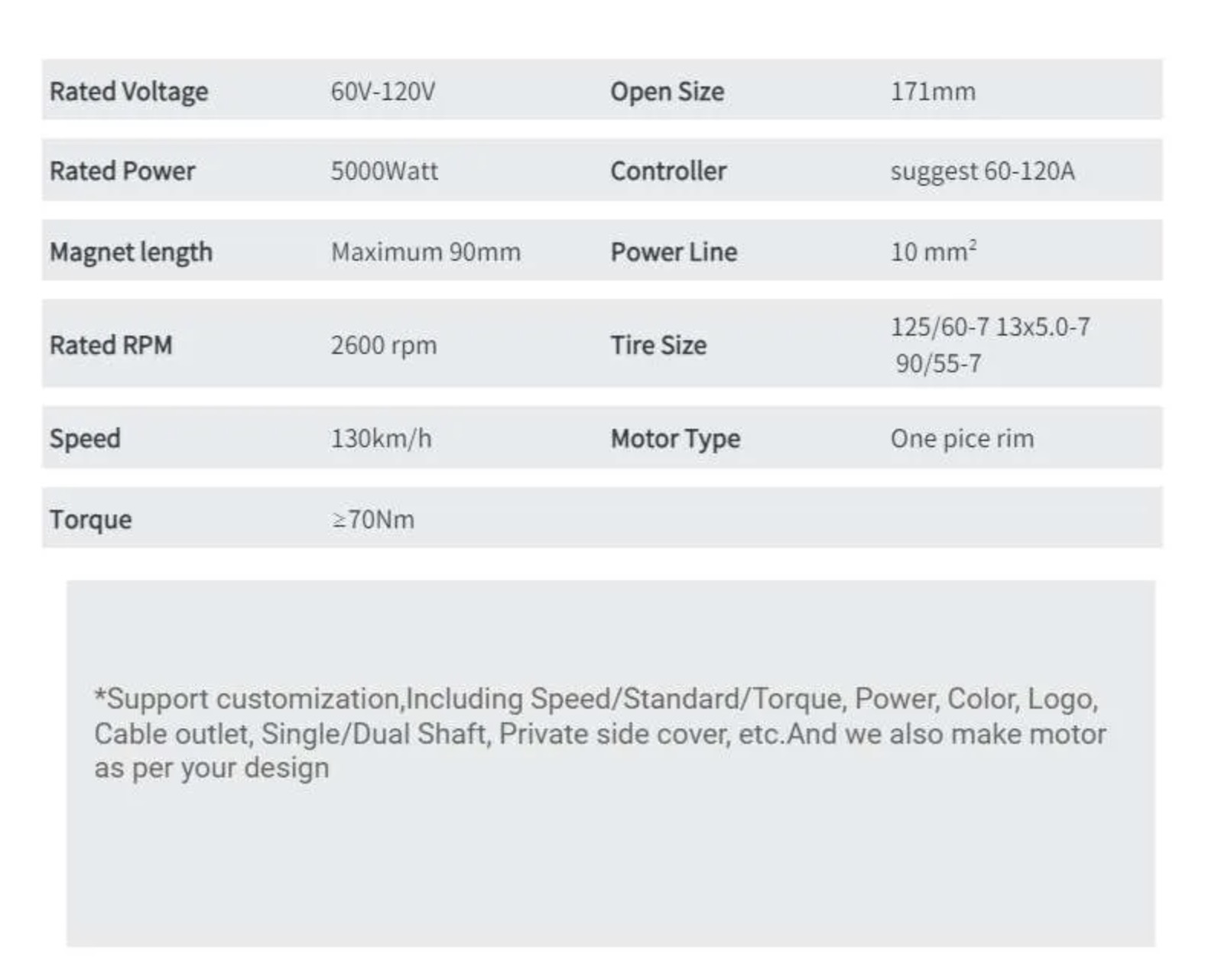1205x980 pixels.
Task: Select the Maximum 90mm value
Action: [x=426, y=252]
